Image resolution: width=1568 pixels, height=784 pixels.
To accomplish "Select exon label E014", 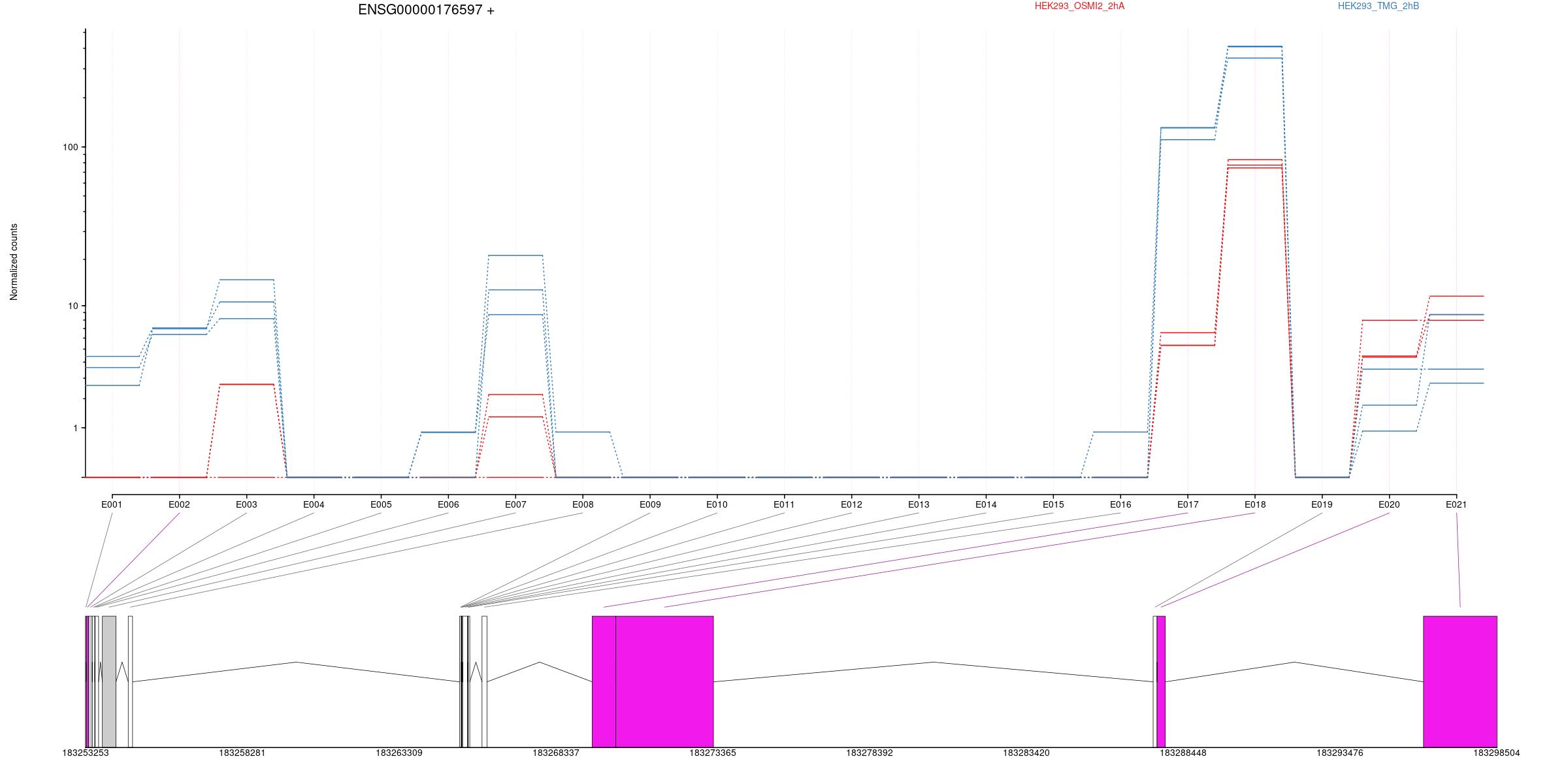I will click(986, 504).
